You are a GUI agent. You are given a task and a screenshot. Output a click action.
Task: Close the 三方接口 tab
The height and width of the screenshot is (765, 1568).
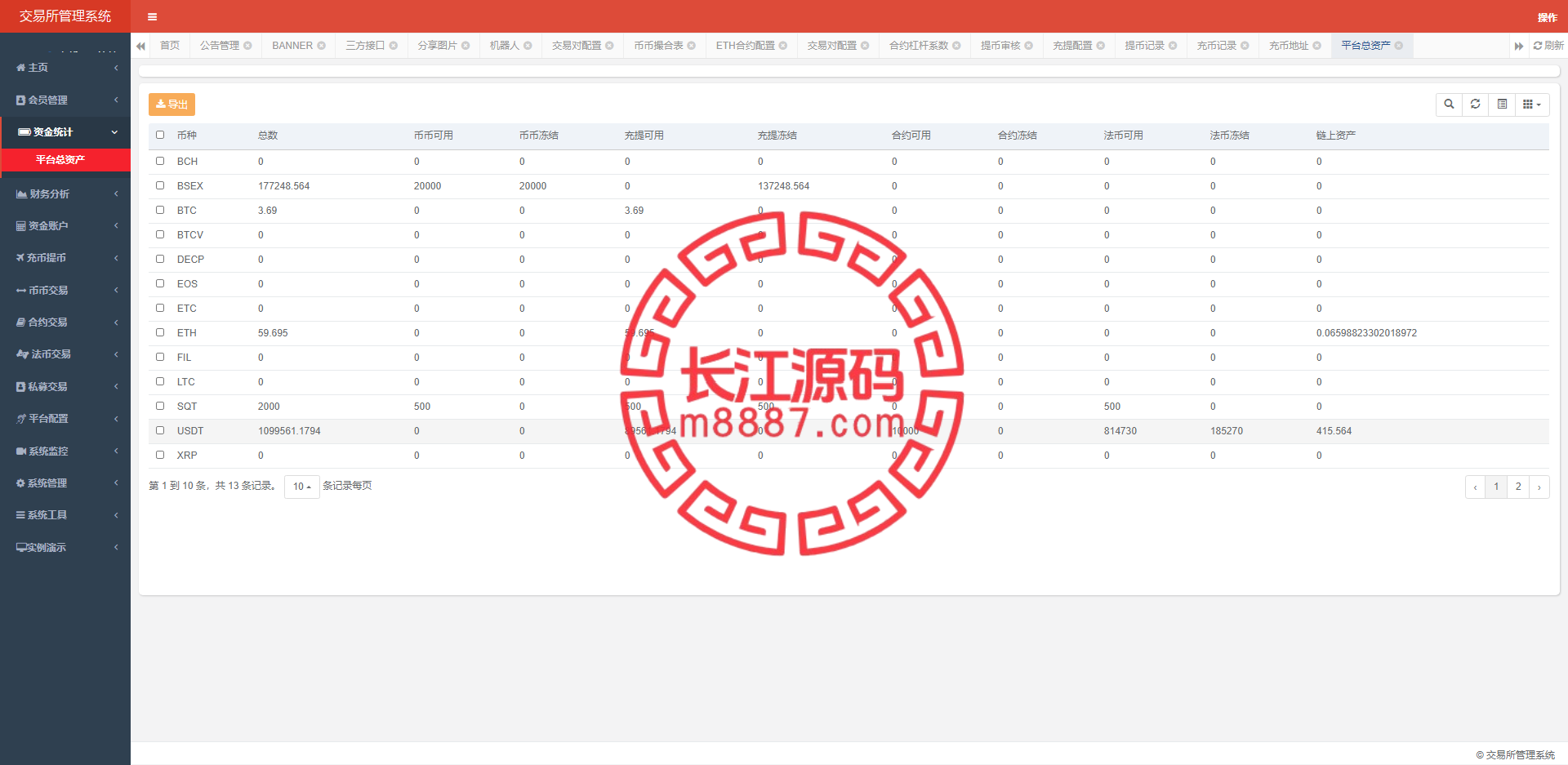click(x=393, y=46)
